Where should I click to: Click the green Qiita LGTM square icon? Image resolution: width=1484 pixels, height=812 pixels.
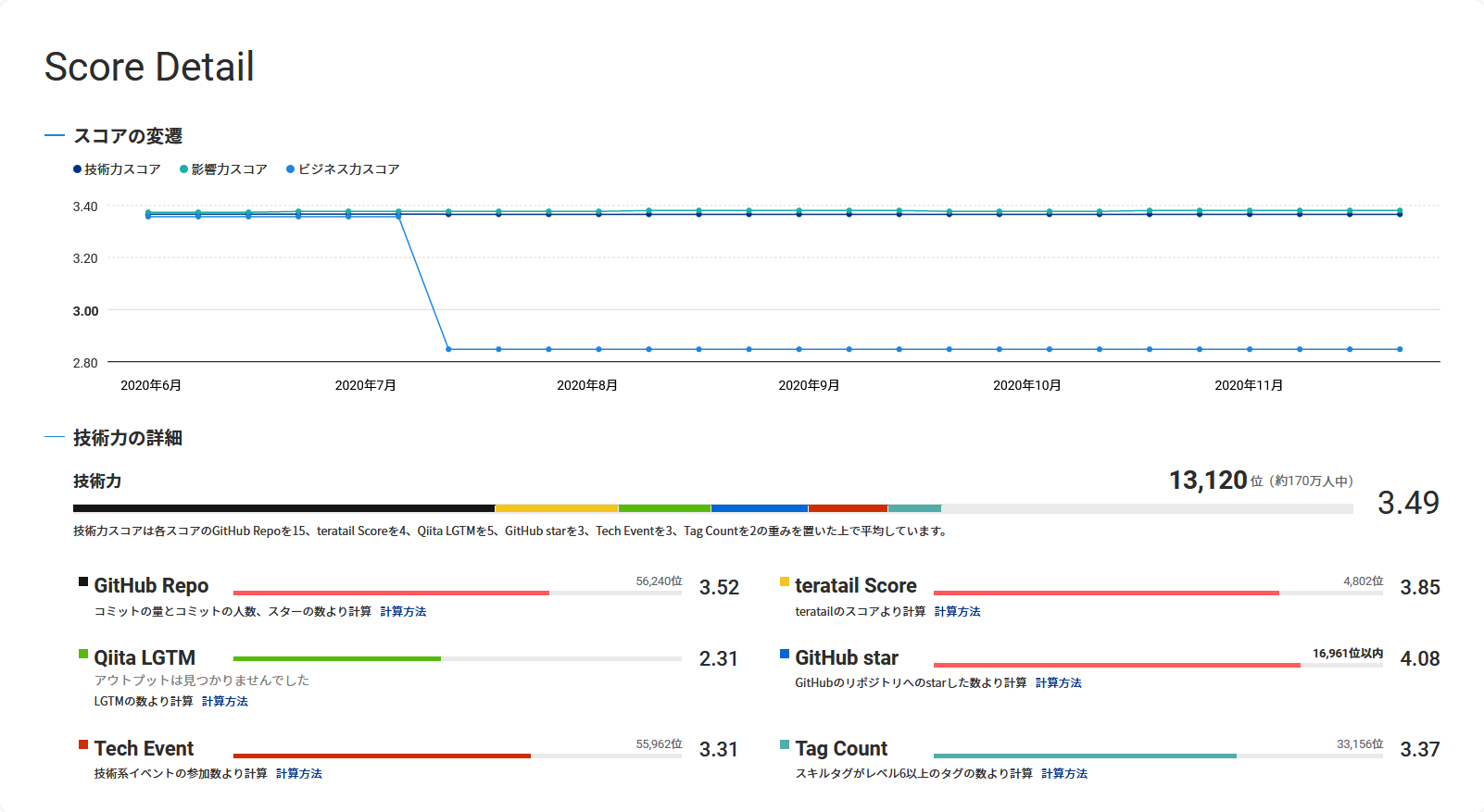(x=83, y=655)
